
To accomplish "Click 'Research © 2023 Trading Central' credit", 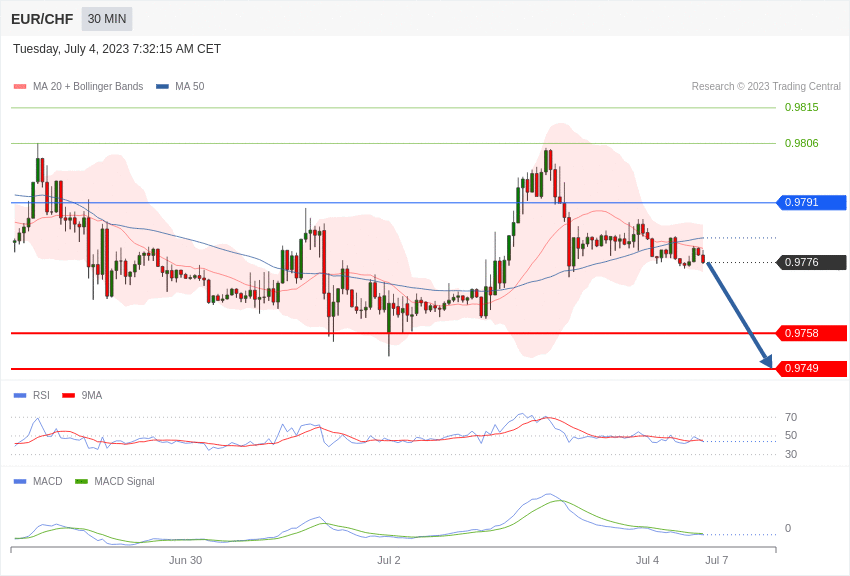I will (x=766, y=87).
